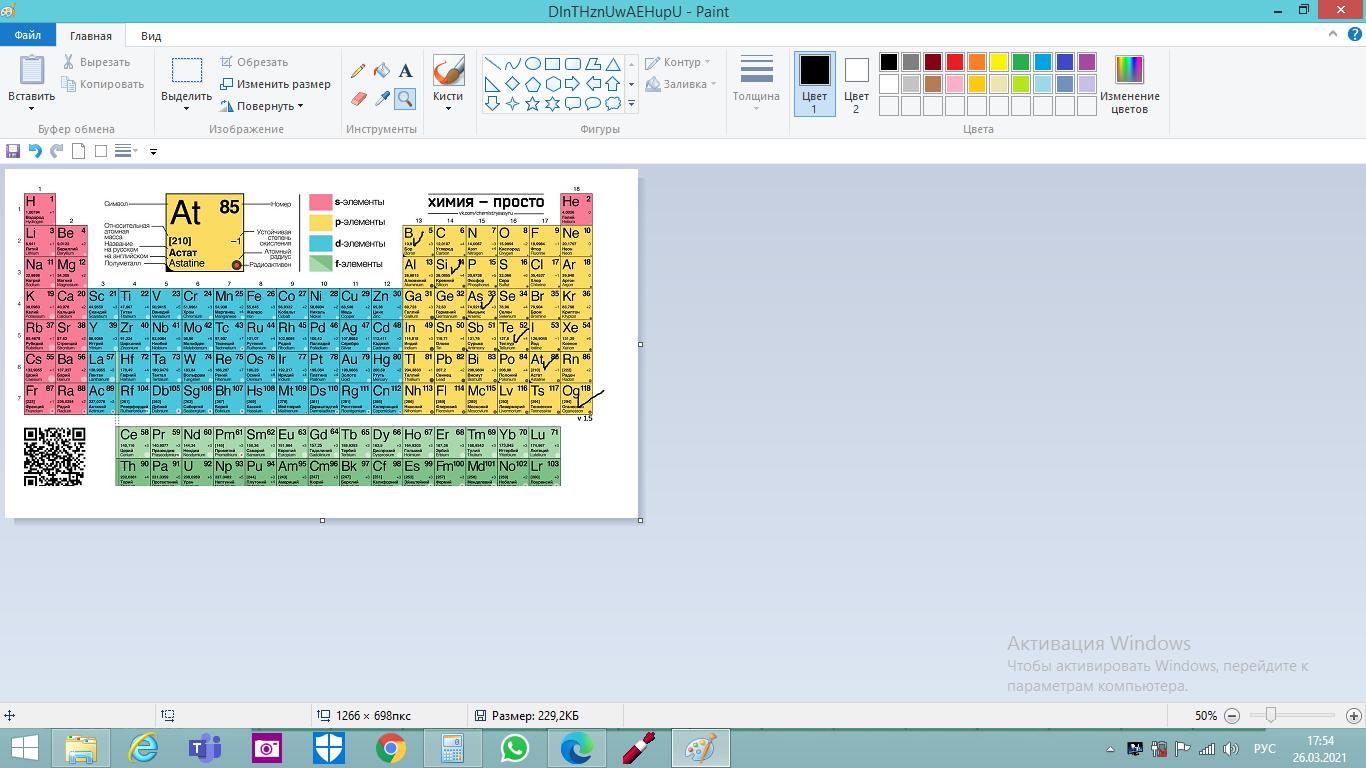Zoom in using the plus button
This screenshot has width=1366, height=768.
point(1354,716)
